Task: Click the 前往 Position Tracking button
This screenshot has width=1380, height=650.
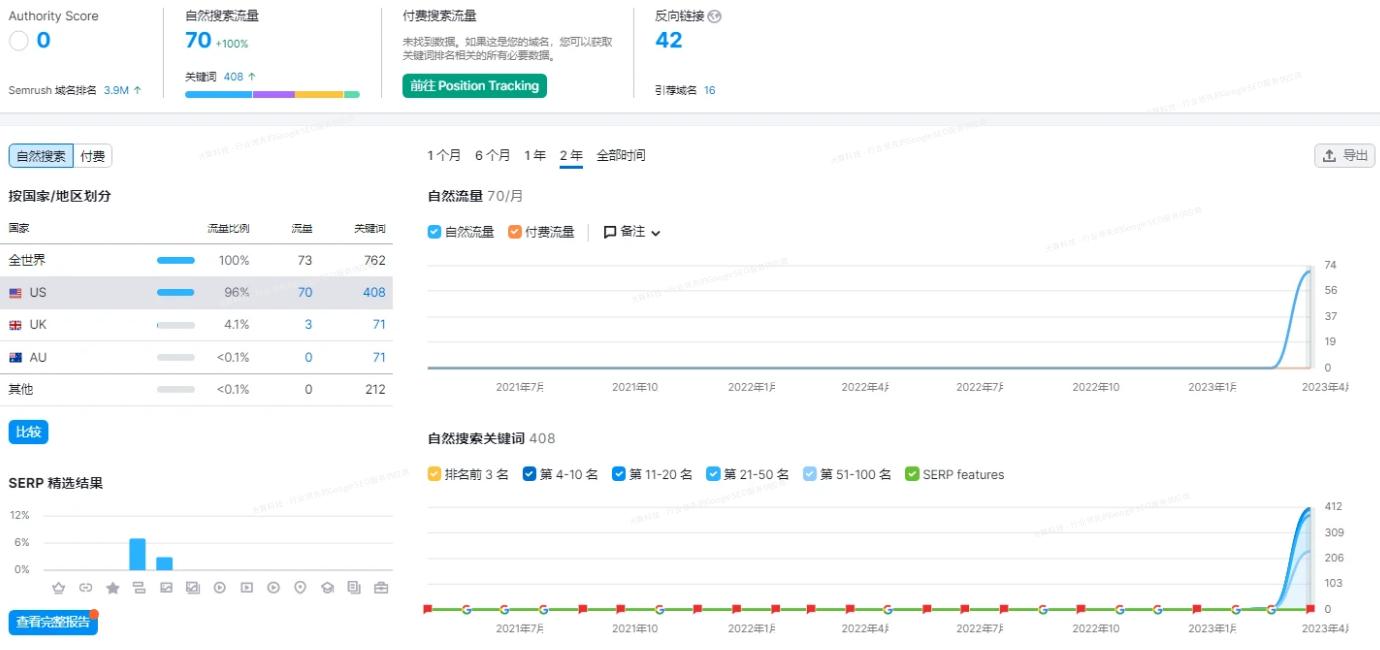Action: point(474,86)
